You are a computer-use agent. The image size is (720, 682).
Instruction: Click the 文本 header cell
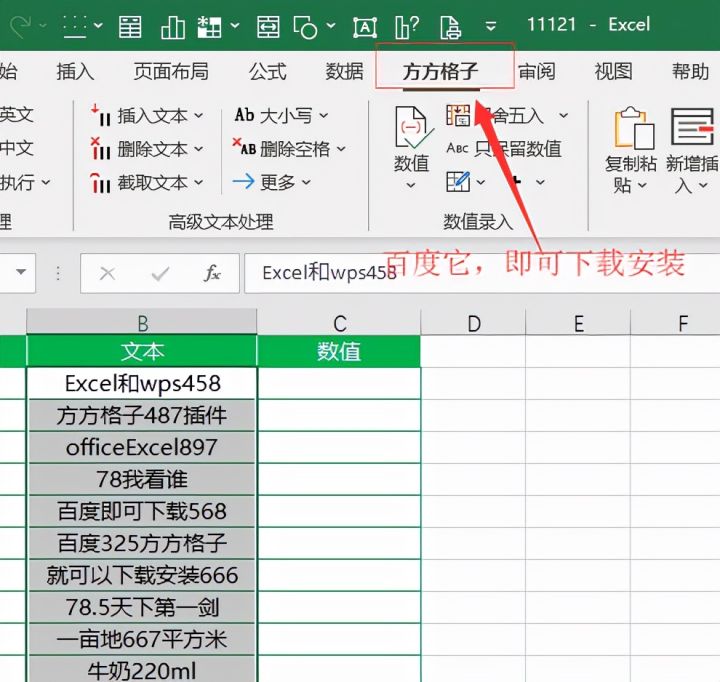point(142,351)
